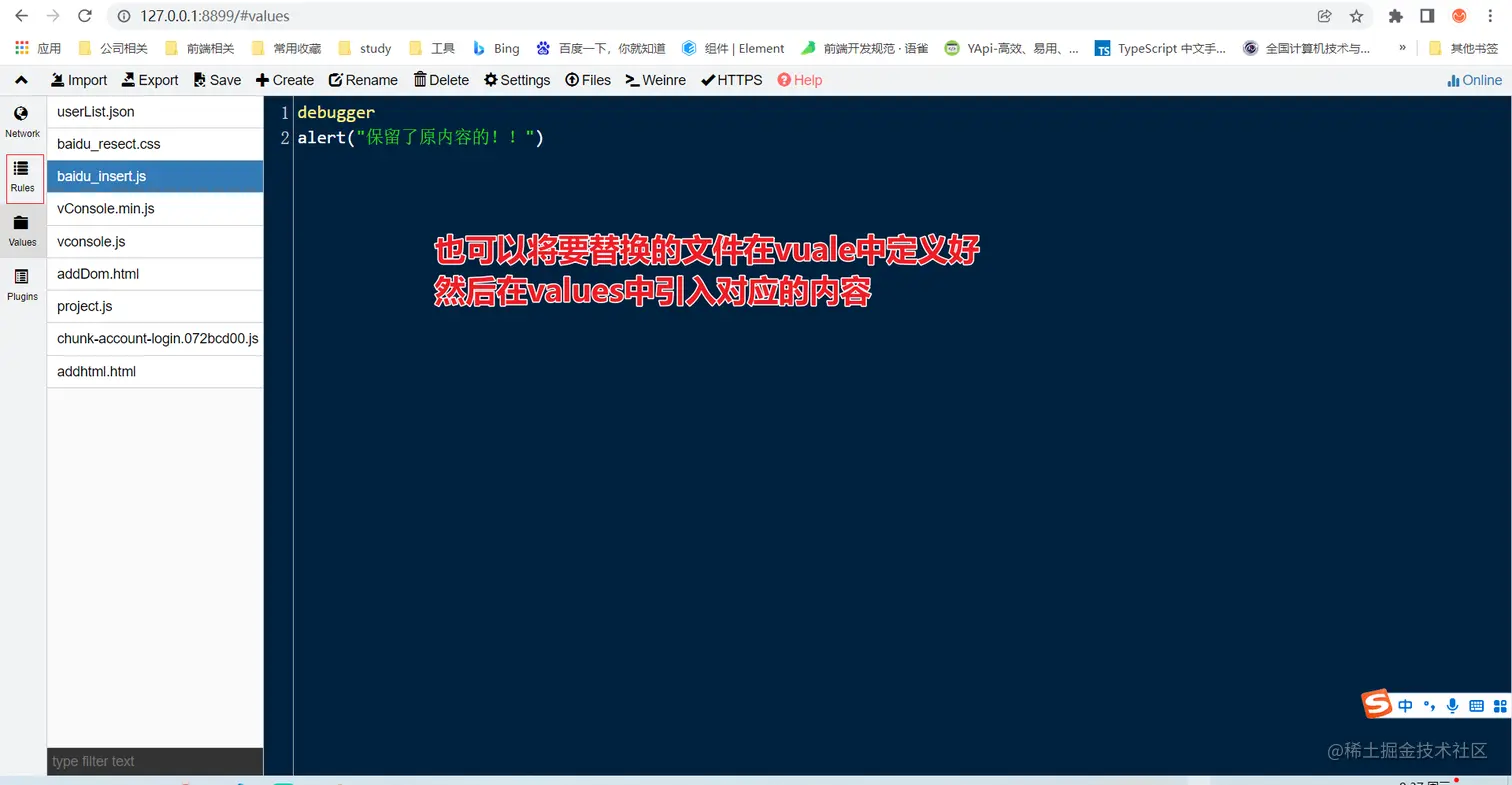Open browser extensions puzzle icon
Image resolution: width=1512 pixels, height=785 pixels.
(x=1396, y=16)
